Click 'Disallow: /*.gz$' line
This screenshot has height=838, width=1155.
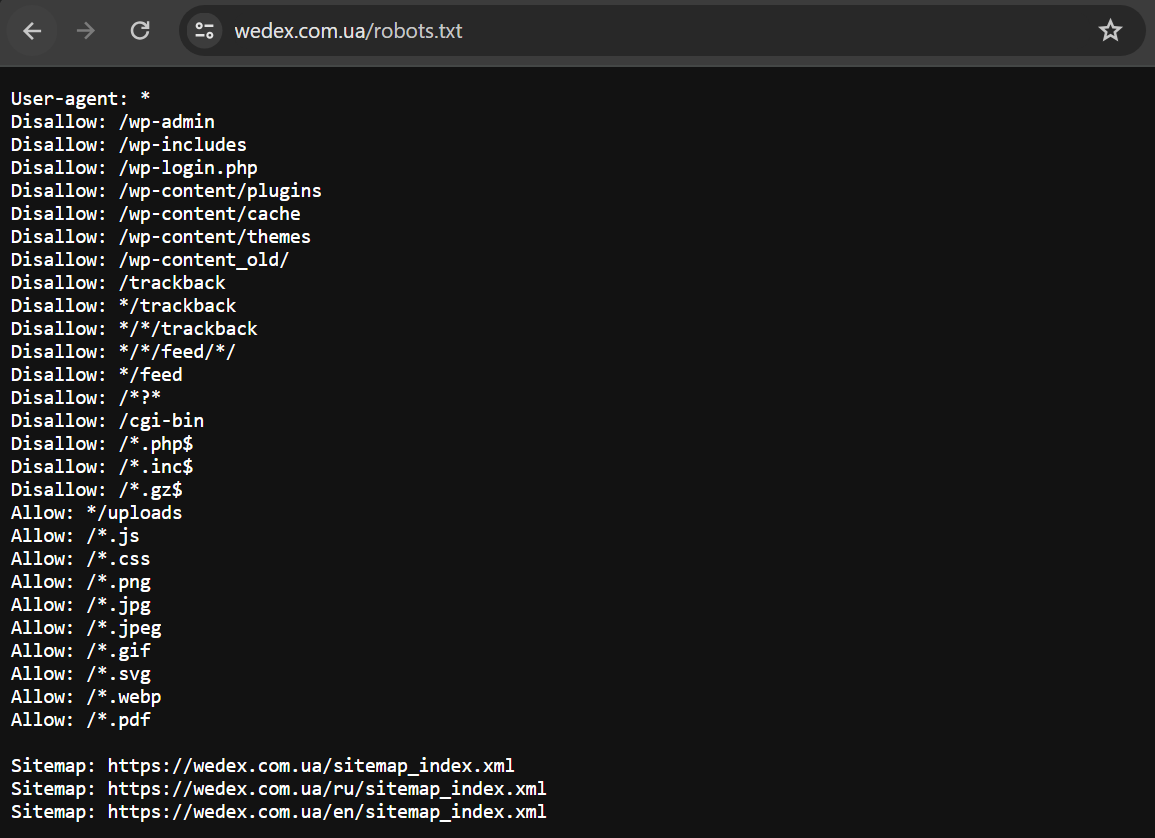point(96,490)
